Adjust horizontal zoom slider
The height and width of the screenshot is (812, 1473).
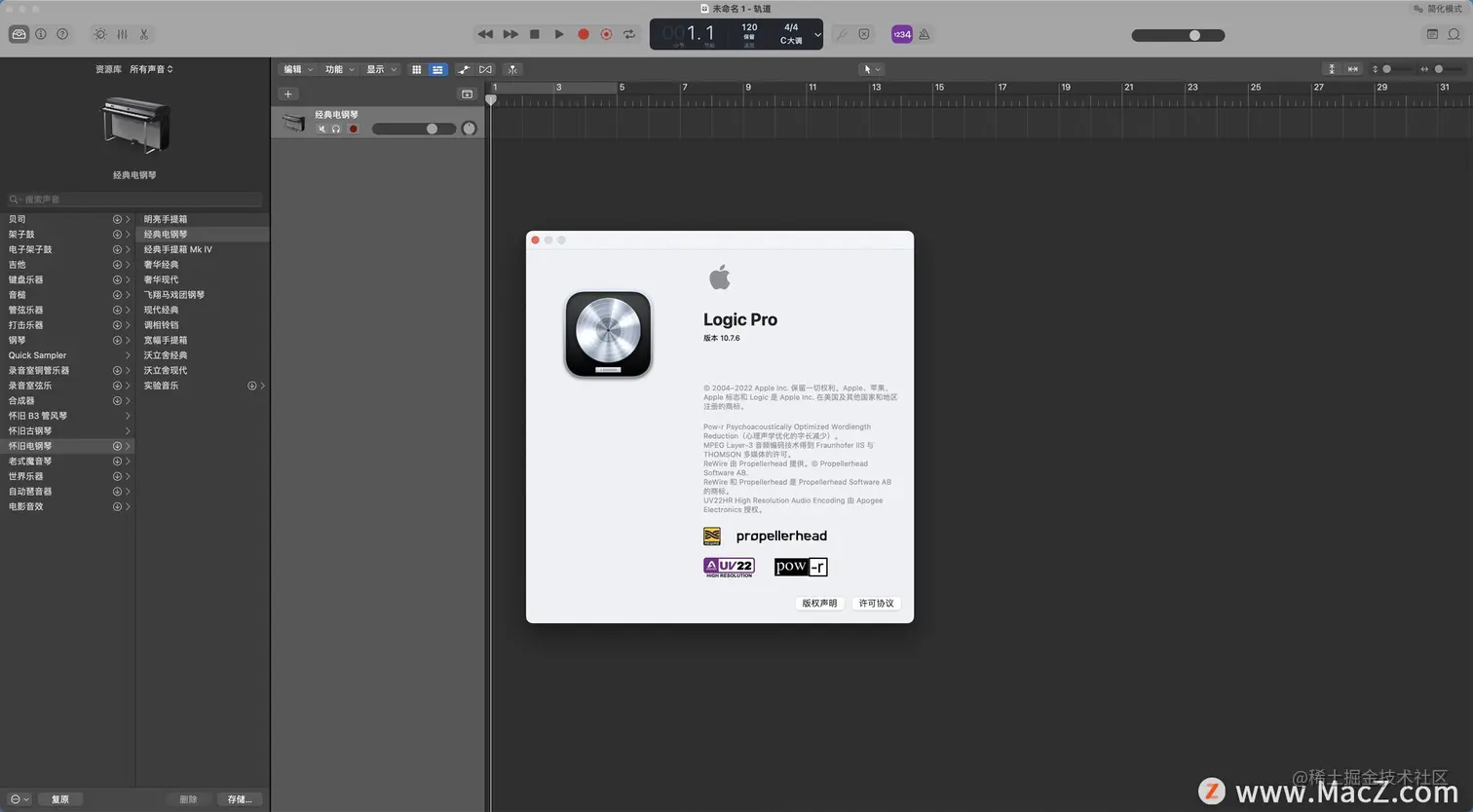click(1447, 69)
